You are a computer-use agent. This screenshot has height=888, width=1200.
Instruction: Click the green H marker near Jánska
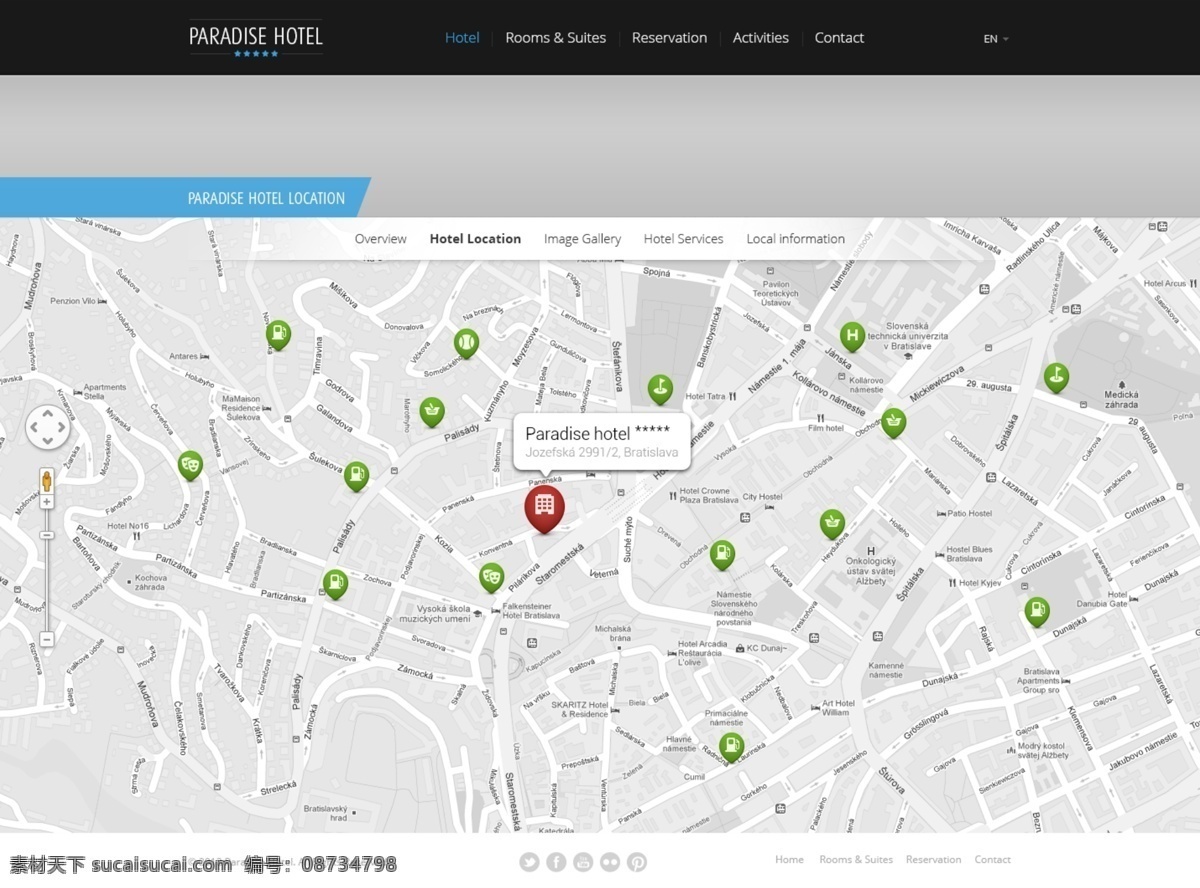[852, 336]
